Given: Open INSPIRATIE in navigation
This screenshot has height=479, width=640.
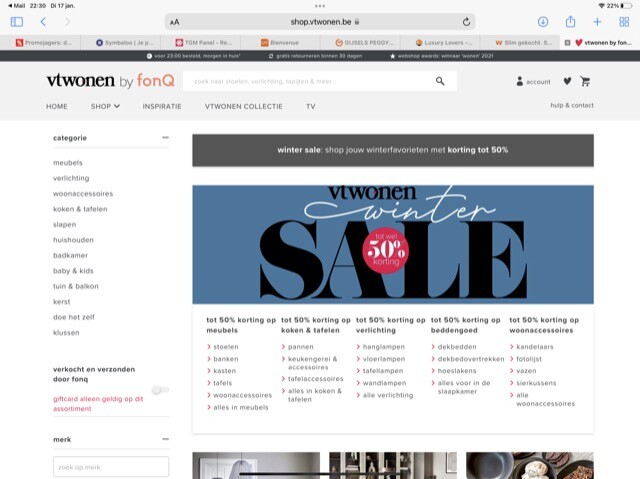Looking at the screenshot, I should 162,106.
